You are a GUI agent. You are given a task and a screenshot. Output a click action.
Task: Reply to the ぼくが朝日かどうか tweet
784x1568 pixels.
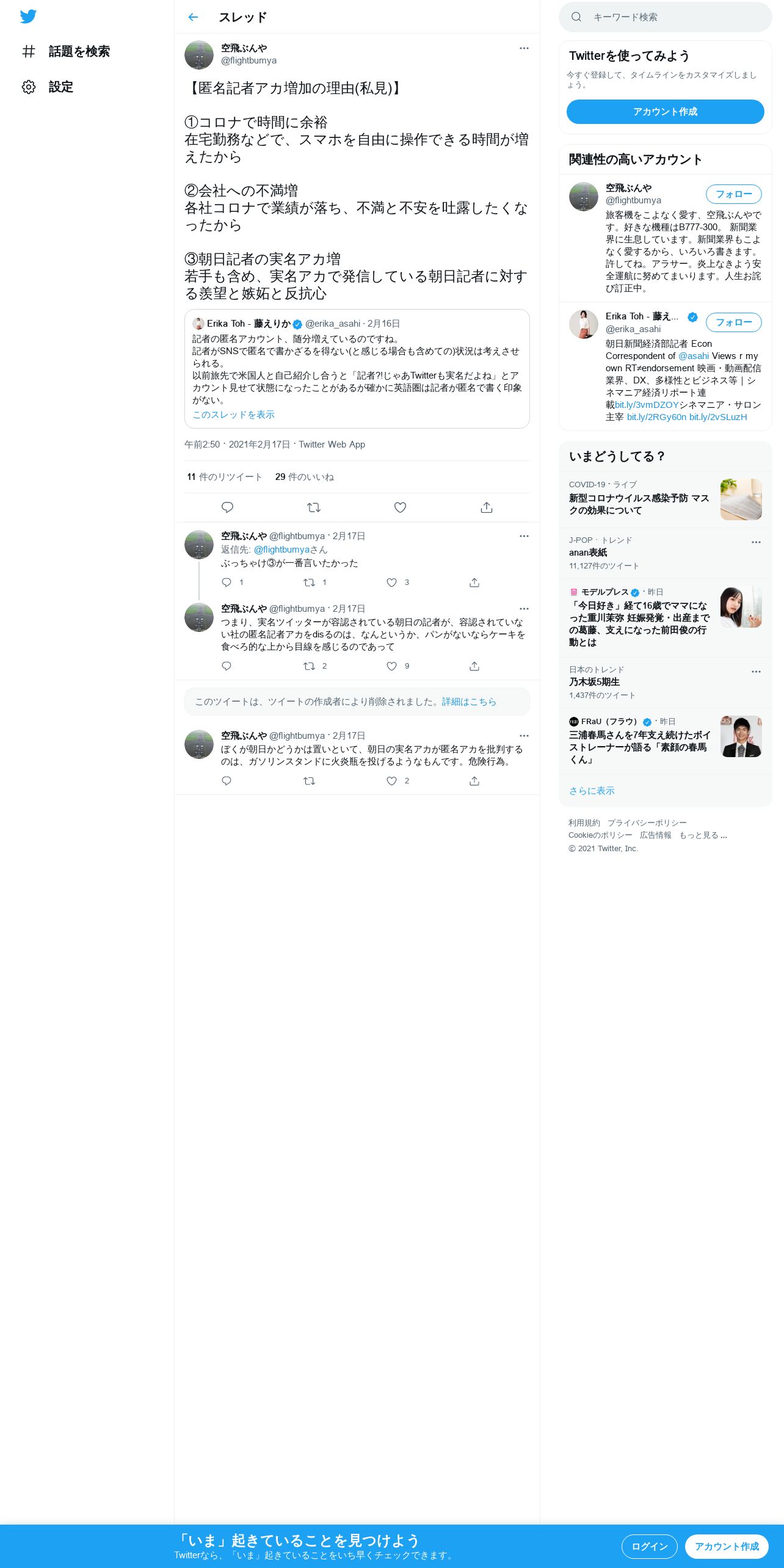[227, 781]
